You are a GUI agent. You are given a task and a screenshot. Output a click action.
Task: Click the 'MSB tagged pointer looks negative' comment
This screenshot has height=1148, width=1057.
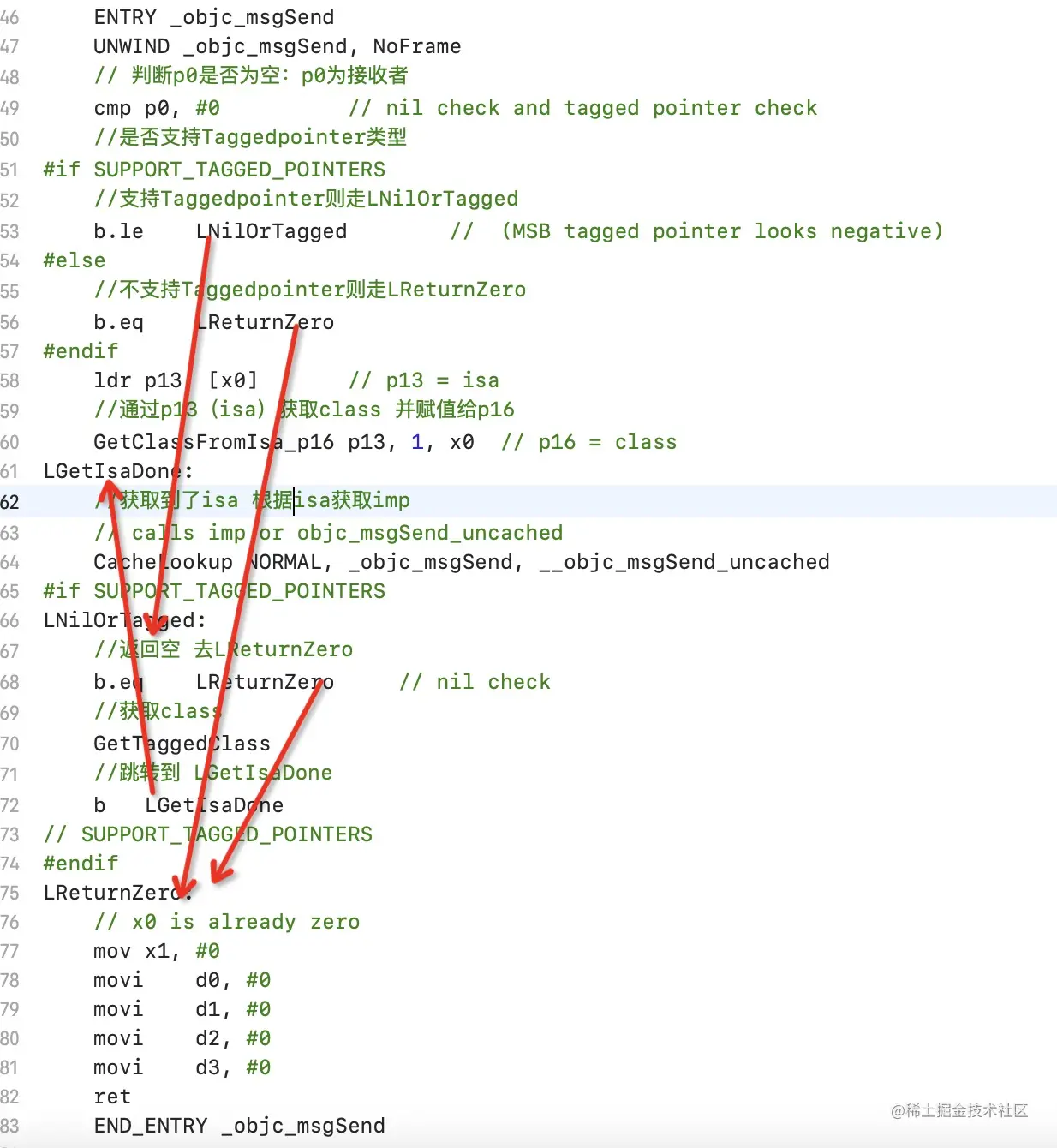[697, 231]
